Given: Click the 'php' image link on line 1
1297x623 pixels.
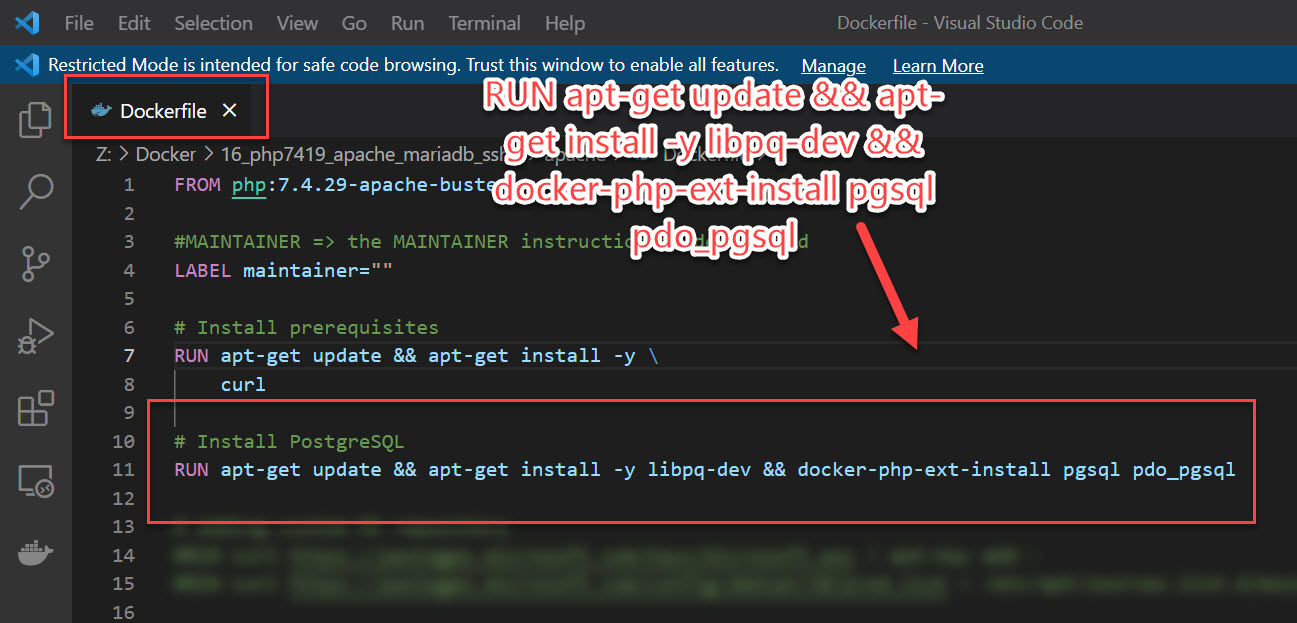Looking at the screenshot, I should tap(249, 185).
